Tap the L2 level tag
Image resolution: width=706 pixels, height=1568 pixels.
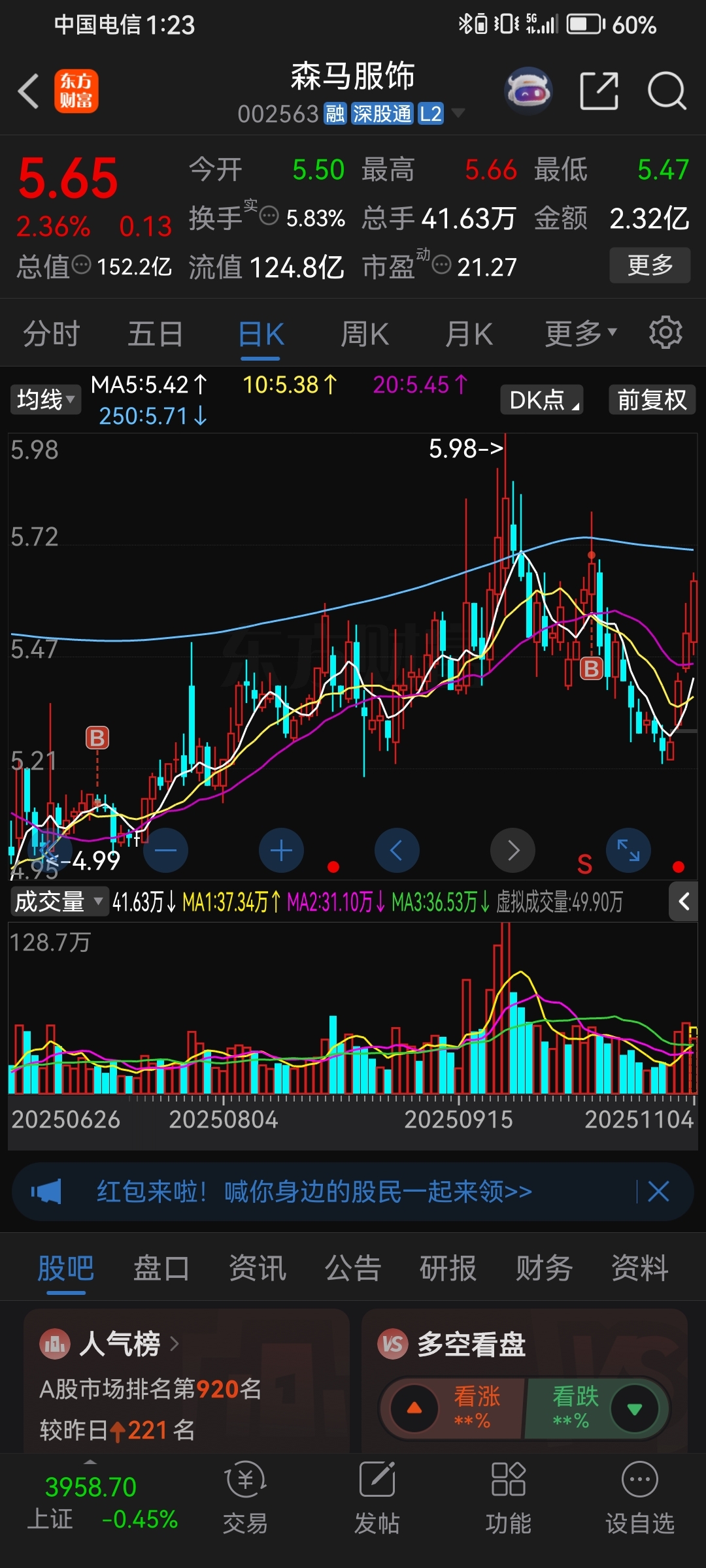[x=431, y=114]
